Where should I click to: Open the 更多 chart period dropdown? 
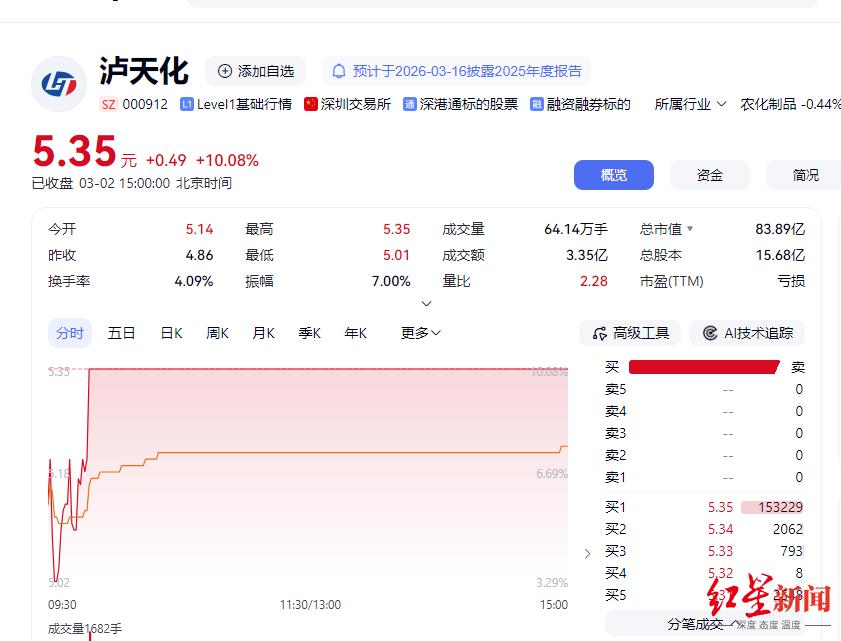click(x=421, y=333)
